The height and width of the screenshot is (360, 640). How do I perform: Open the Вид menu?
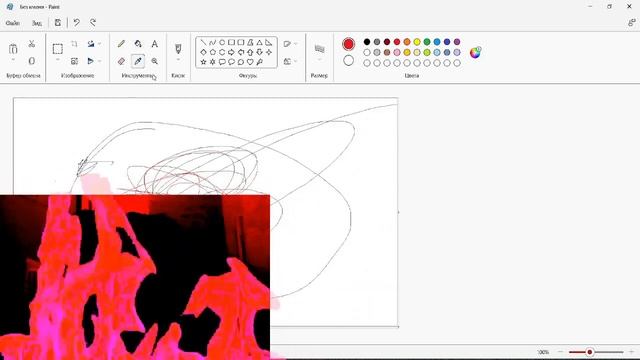[37, 23]
